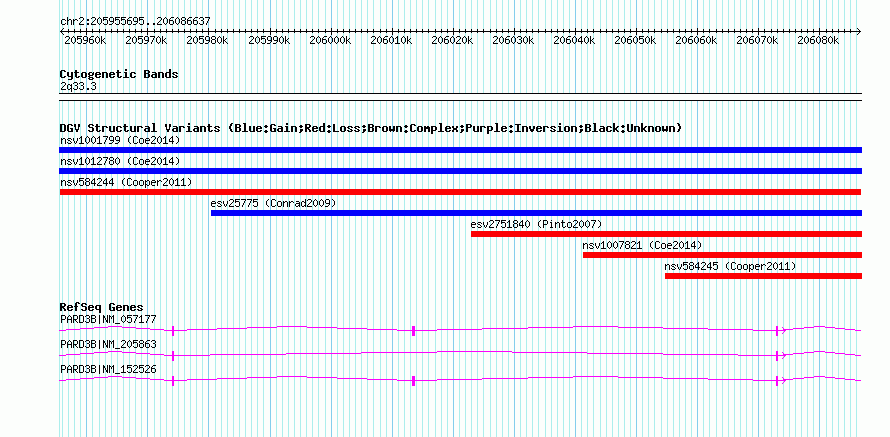Click the 206080k ruler label
The image size is (890, 437).
[819, 40]
